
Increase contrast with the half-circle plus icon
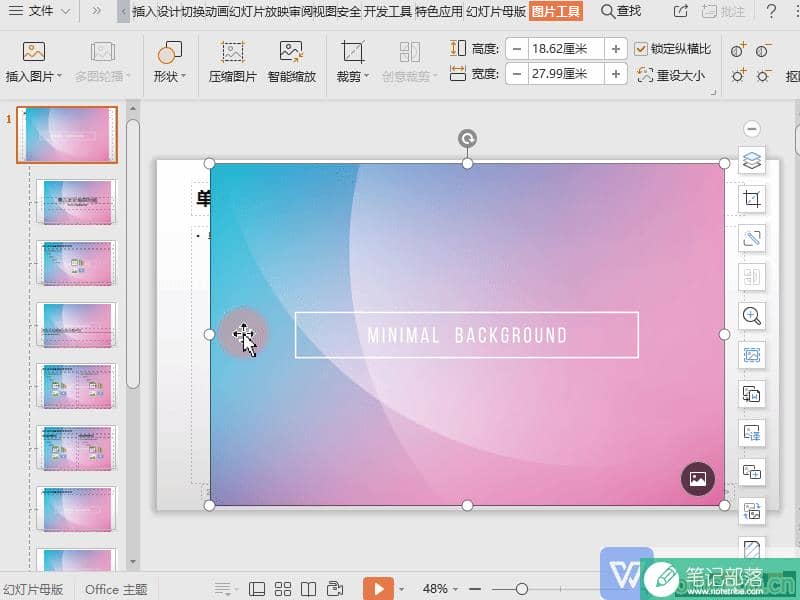738,50
